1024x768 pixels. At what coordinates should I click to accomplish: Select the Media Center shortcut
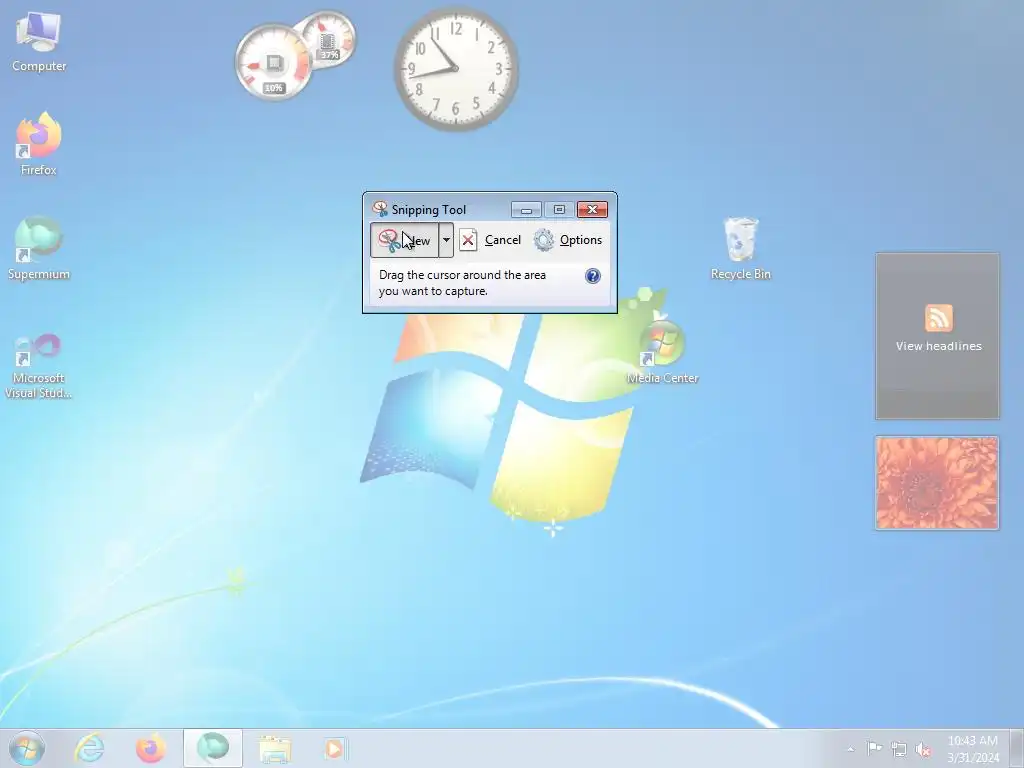662,353
